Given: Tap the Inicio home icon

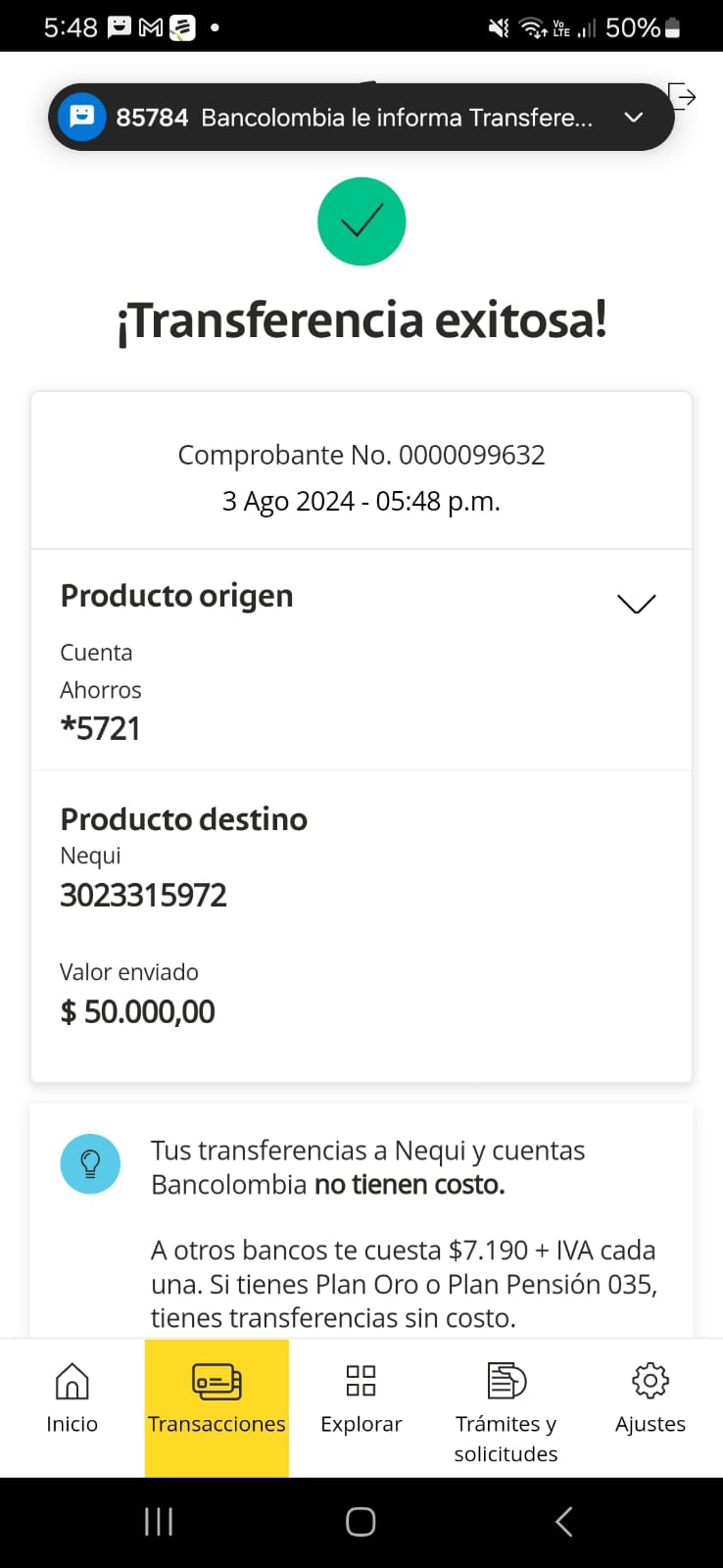Looking at the screenshot, I should 72,1382.
